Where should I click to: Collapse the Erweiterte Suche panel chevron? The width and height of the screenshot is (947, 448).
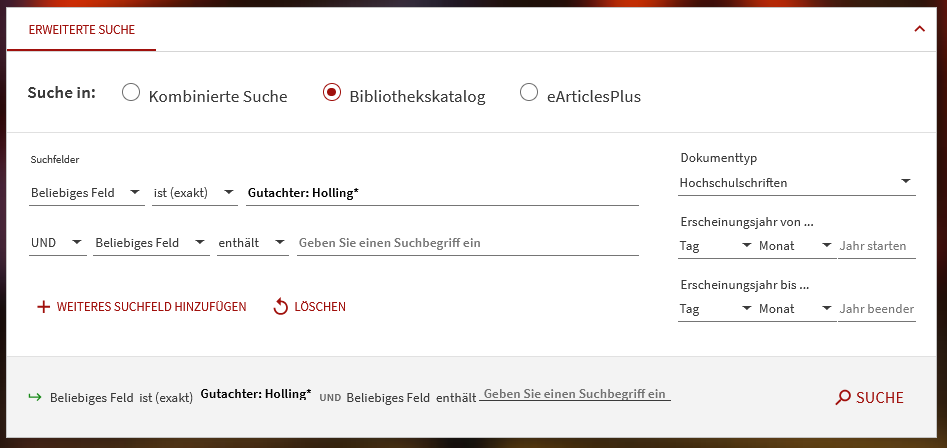[x=919, y=29]
